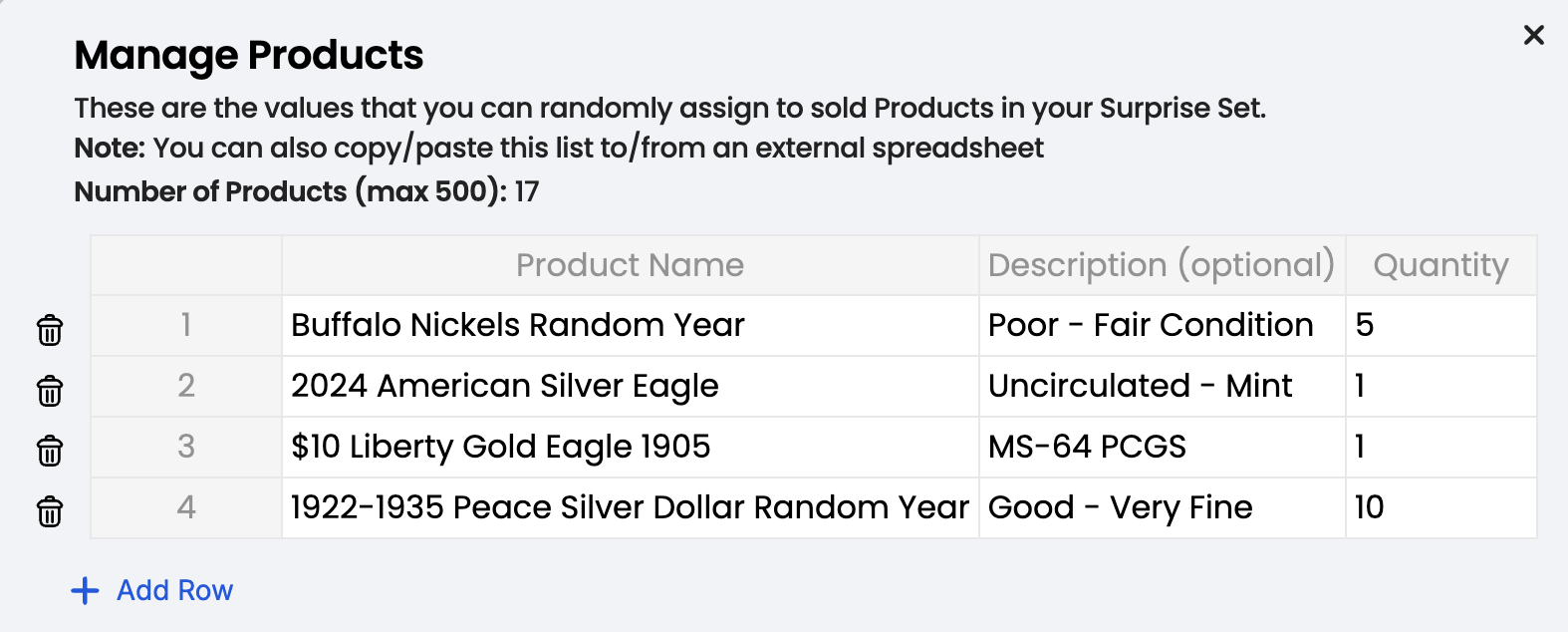Delete the Buffalo Nickels Random Year row

[x=50, y=330]
